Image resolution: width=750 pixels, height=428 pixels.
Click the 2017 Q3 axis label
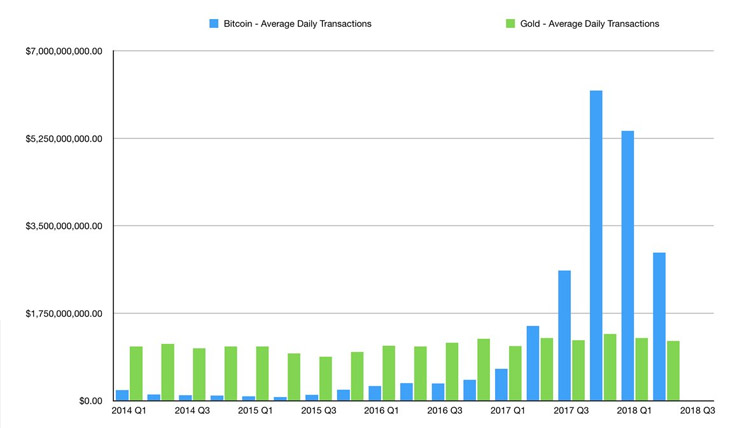click(x=571, y=411)
